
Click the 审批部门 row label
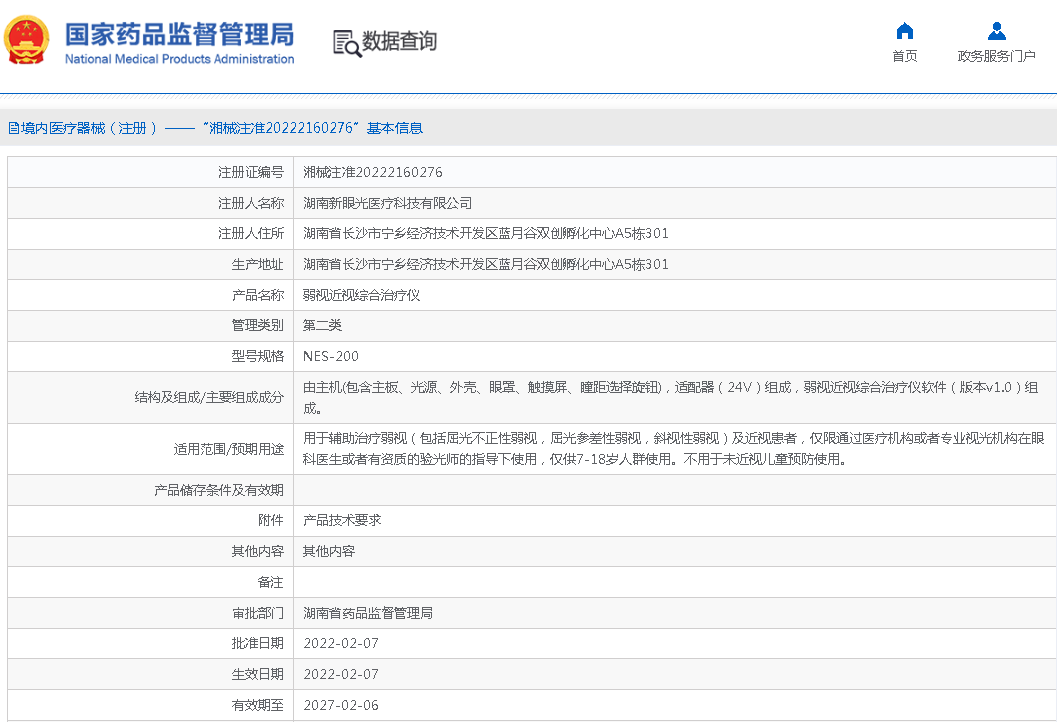point(258,613)
